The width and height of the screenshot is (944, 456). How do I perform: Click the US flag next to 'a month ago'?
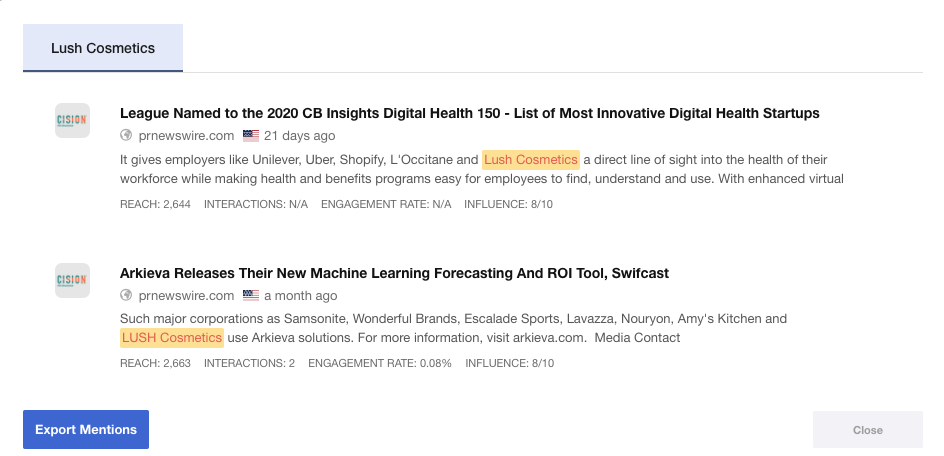point(251,296)
